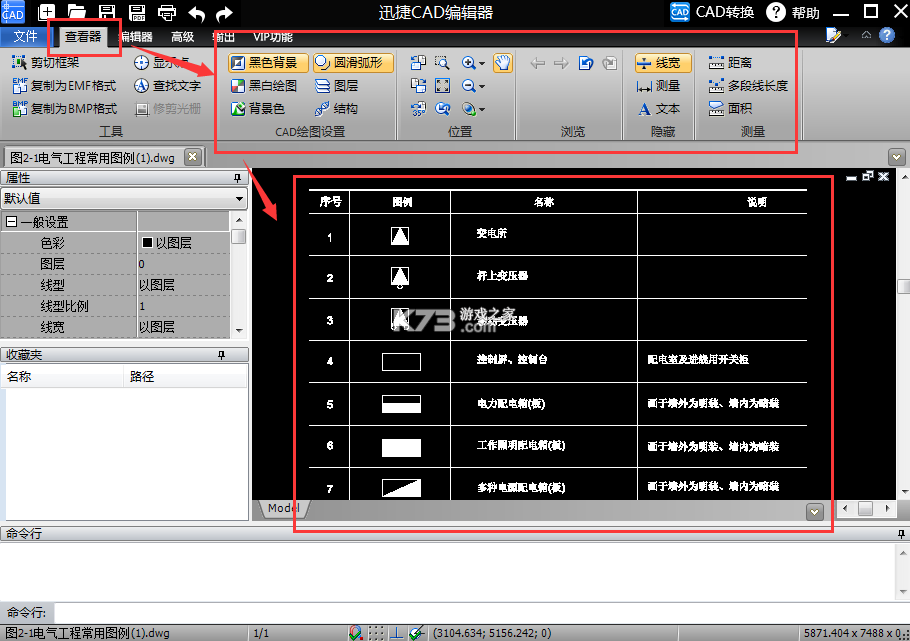Image resolution: width=910 pixels, height=641 pixels.
Task: Click the fit to window icon
Action: click(442, 86)
